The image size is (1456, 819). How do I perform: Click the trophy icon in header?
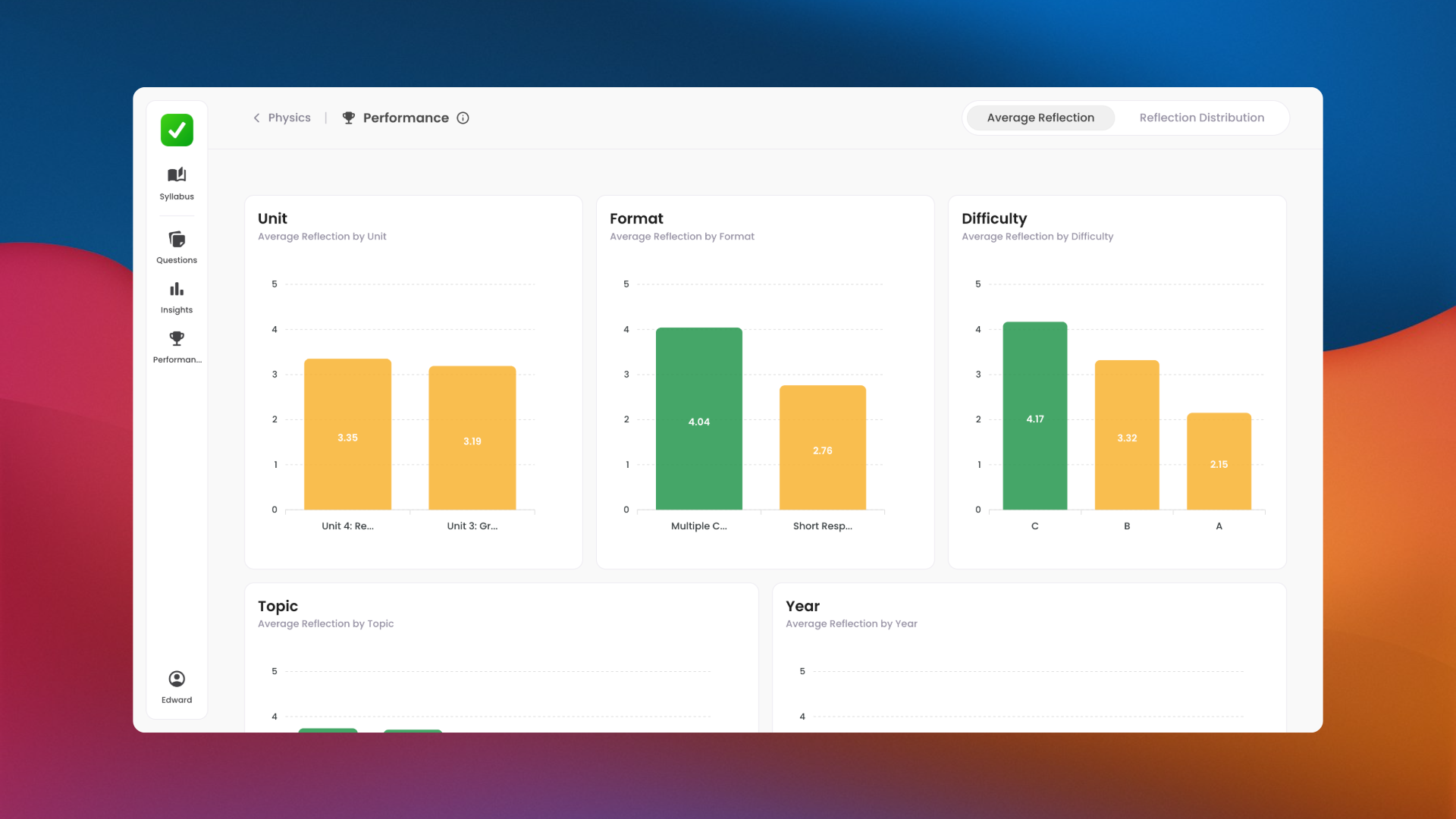(x=348, y=118)
